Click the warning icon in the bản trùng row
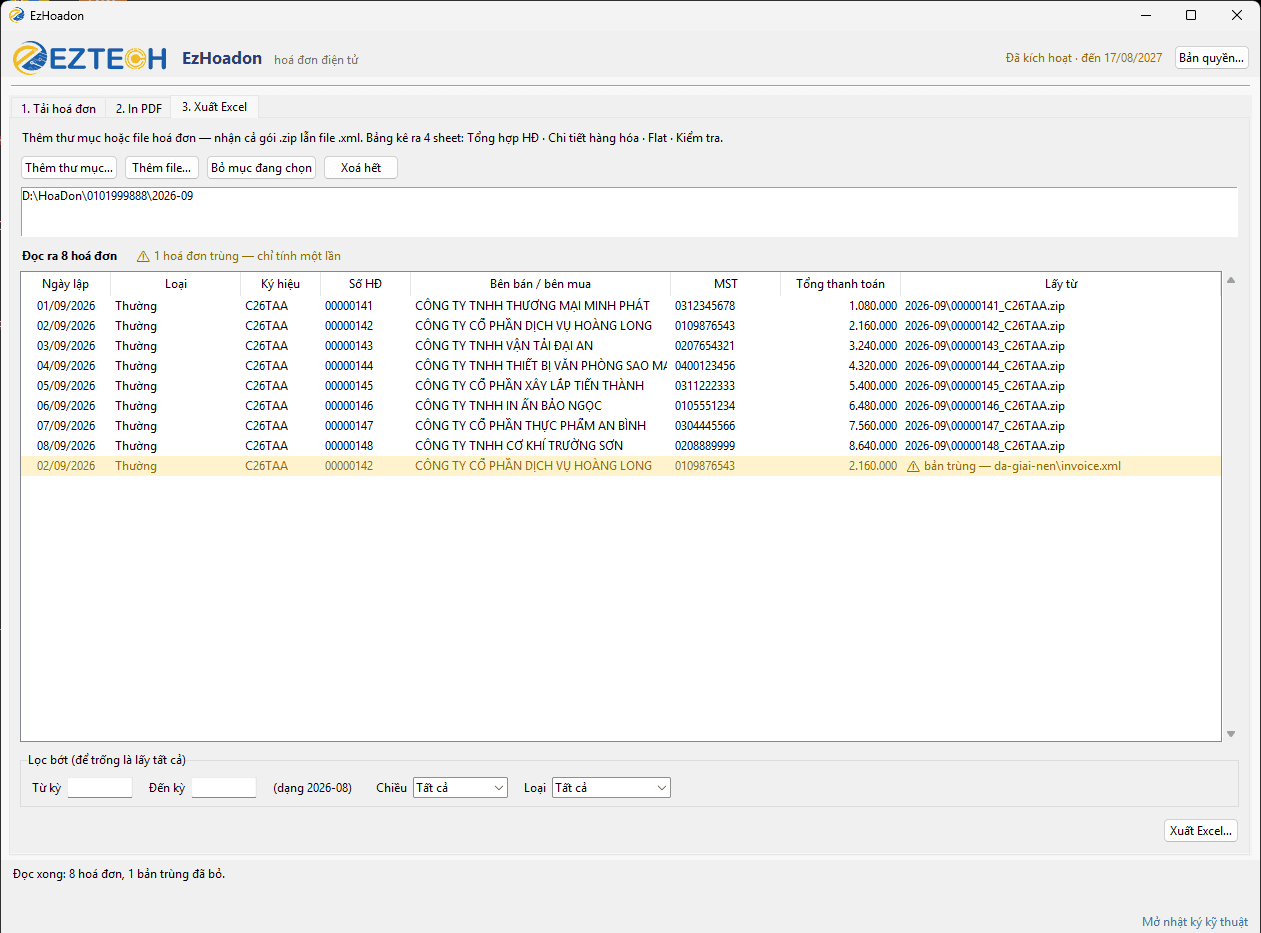 912,466
